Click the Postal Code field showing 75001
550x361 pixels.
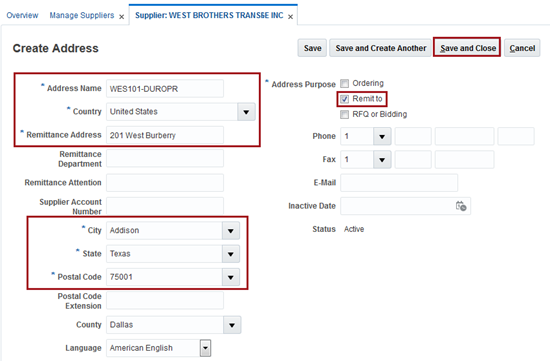(164, 277)
